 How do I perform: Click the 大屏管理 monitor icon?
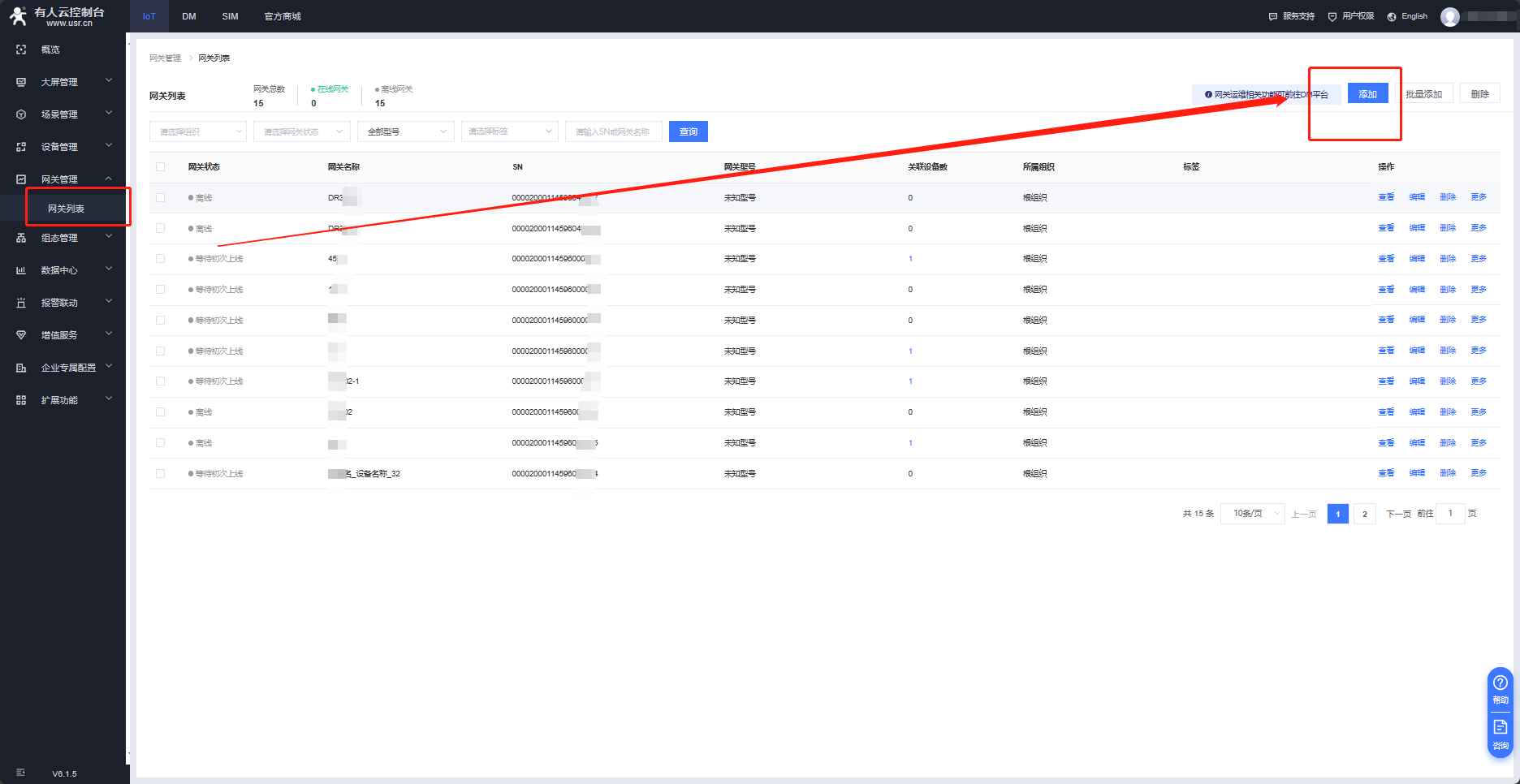(21, 82)
